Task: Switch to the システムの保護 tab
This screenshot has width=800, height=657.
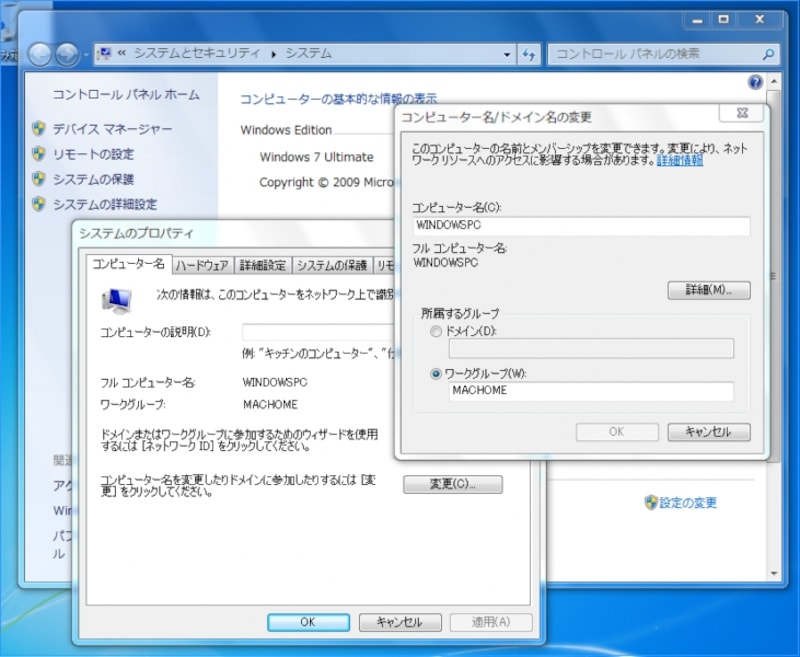Action: (x=332, y=265)
